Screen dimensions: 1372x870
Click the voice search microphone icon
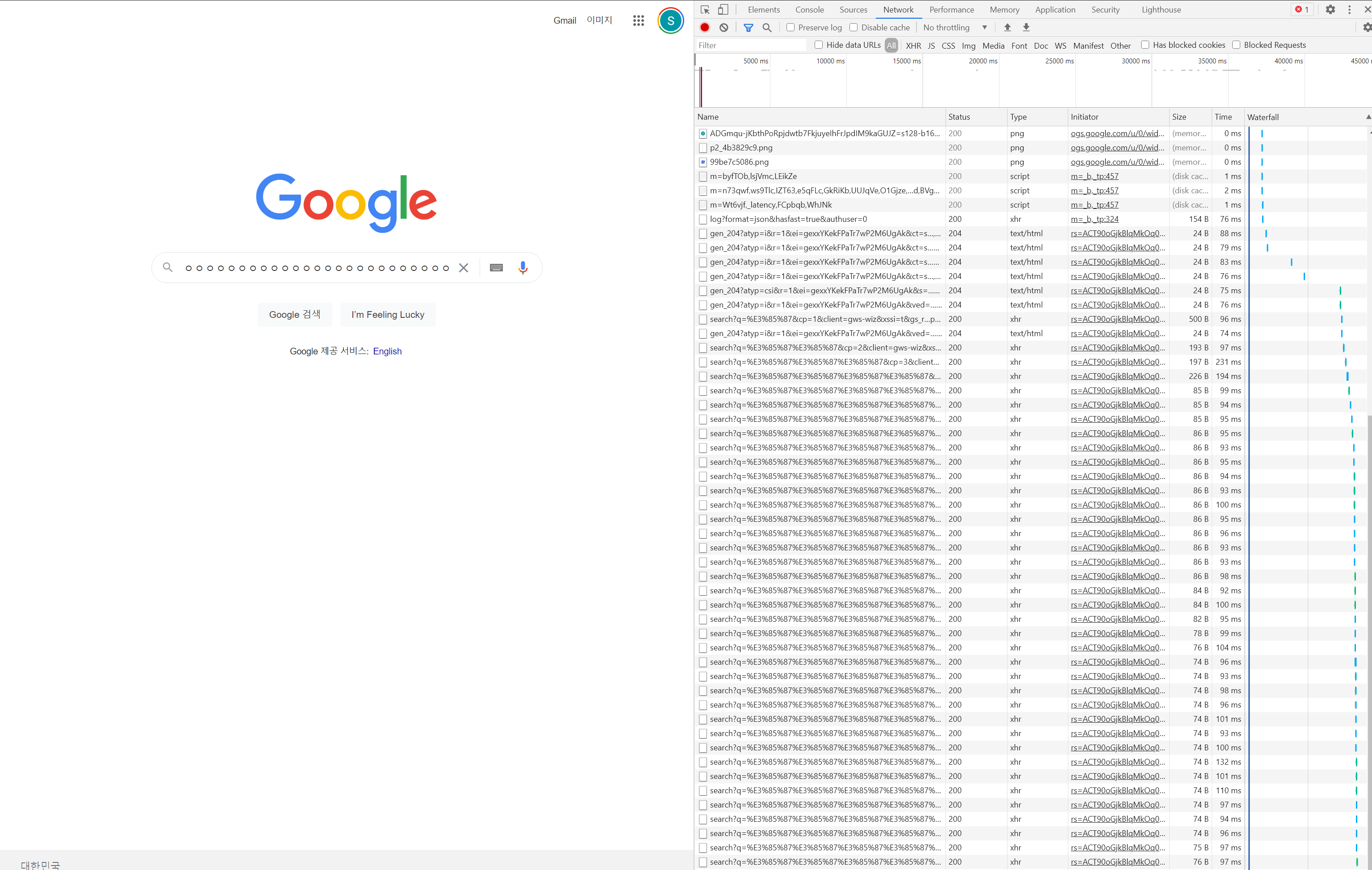(x=523, y=267)
